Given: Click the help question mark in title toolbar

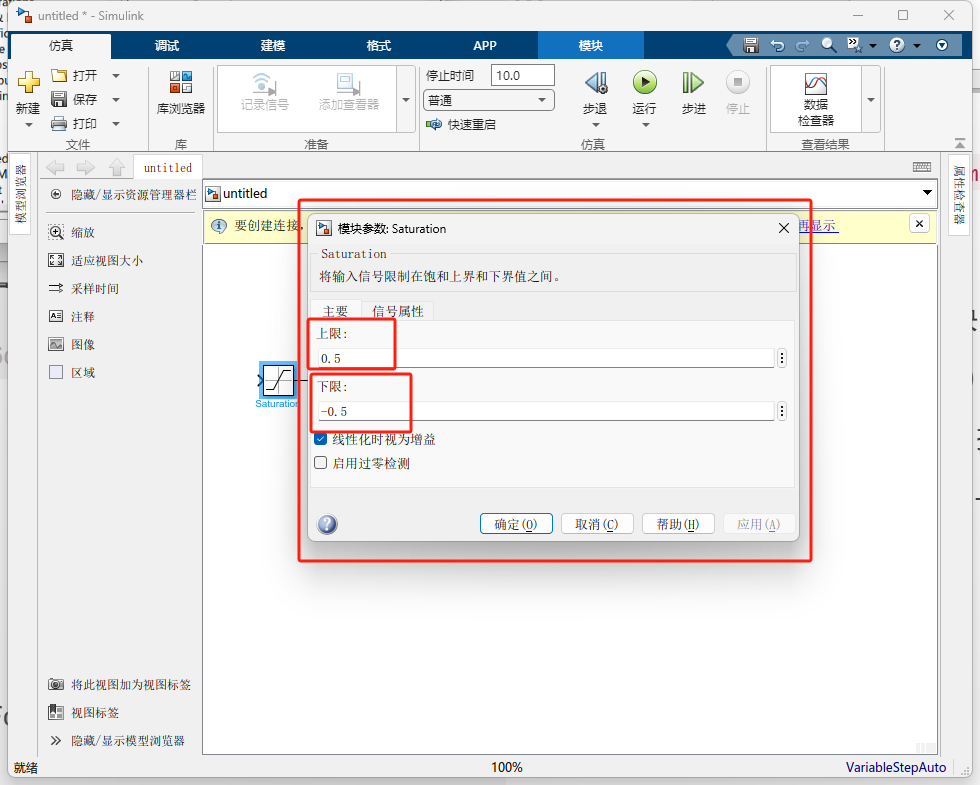Looking at the screenshot, I should tap(897, 45).
